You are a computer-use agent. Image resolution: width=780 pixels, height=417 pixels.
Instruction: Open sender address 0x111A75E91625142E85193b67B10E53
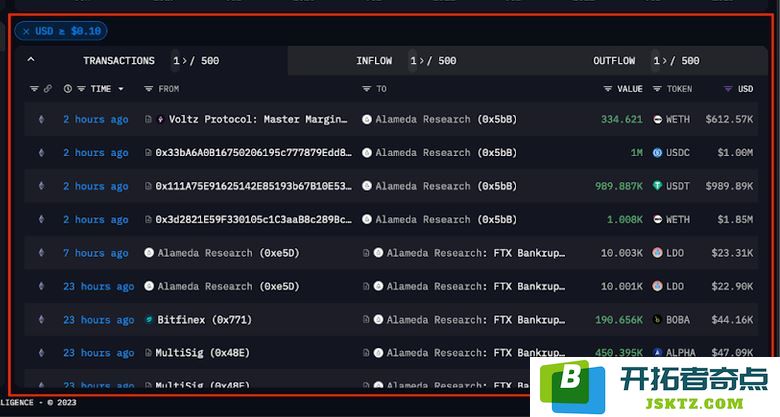[x=253, y=186]
